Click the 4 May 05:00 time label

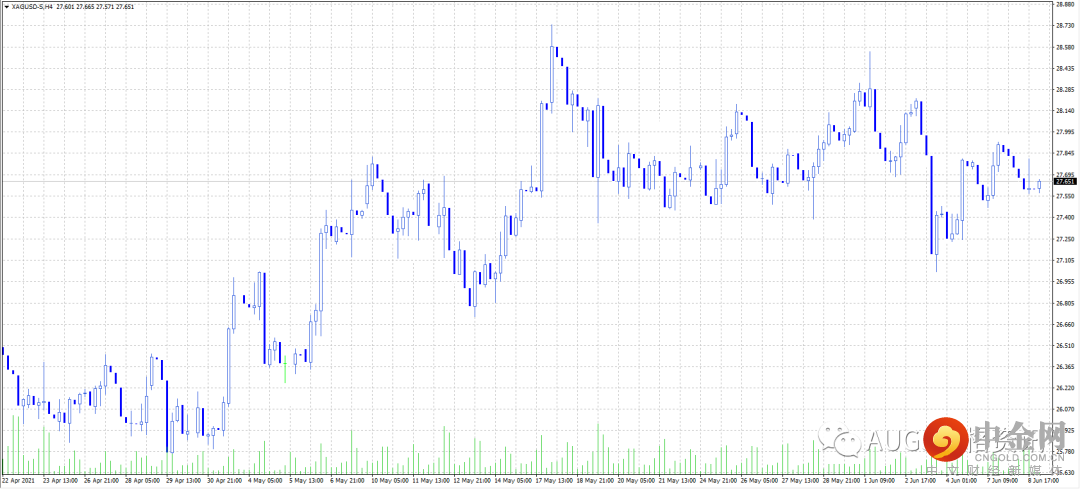(265, 480)
